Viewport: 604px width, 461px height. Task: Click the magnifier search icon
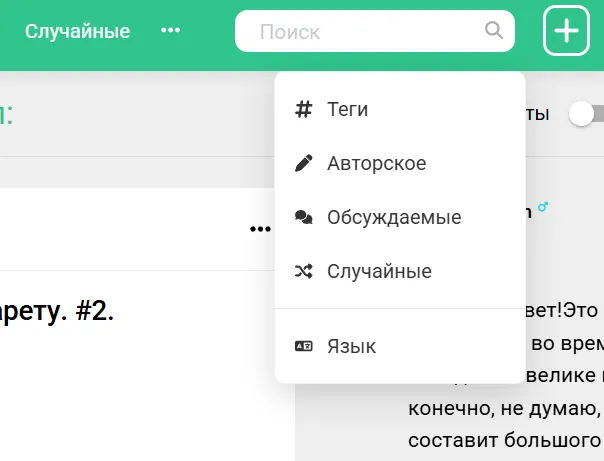493,30
